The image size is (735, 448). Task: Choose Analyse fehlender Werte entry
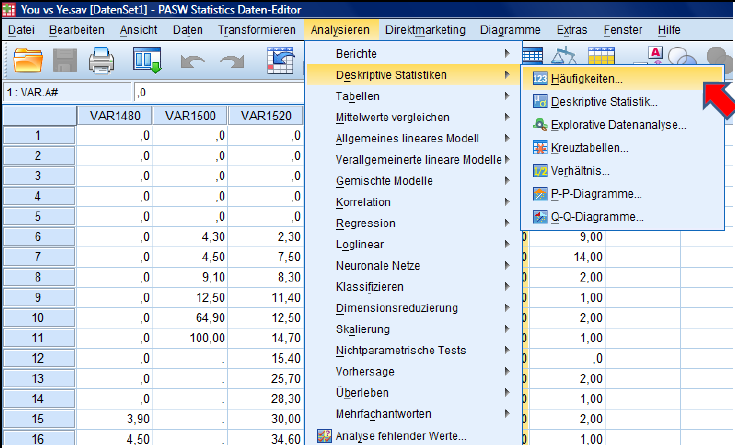[414, 436]
